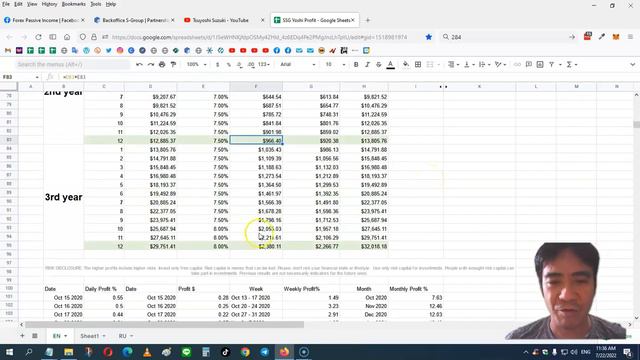Viewport: 640px width, 360px height.
Task: Go to the browser home page
Action: pyautogui.click(x=67, y=37)
